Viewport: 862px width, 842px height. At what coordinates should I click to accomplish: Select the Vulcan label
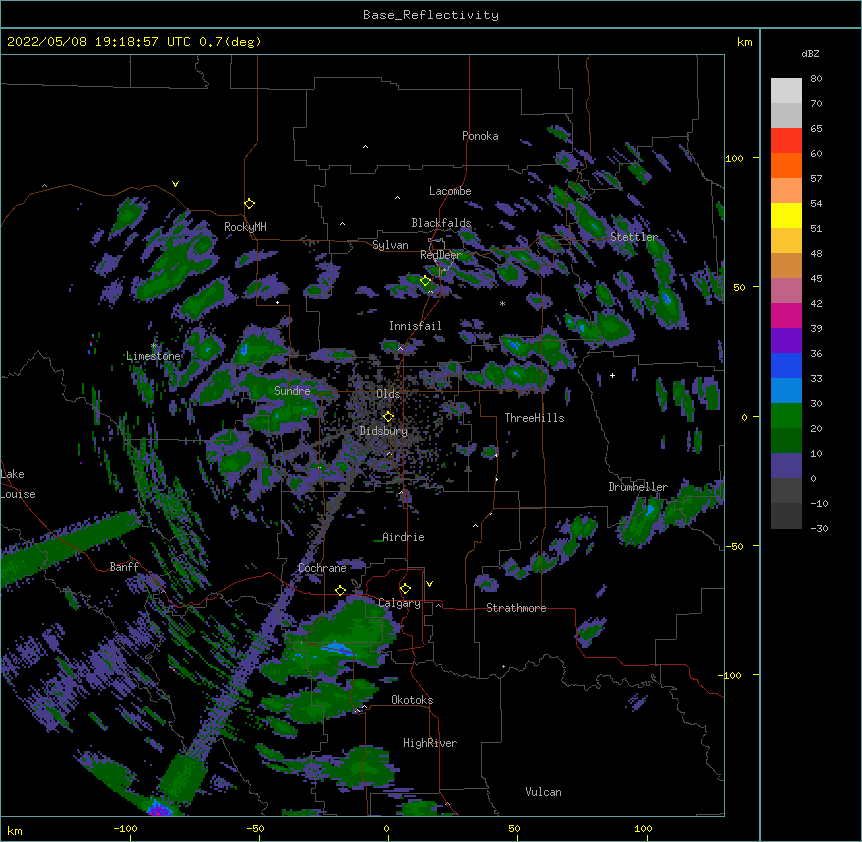coord(543,792)
